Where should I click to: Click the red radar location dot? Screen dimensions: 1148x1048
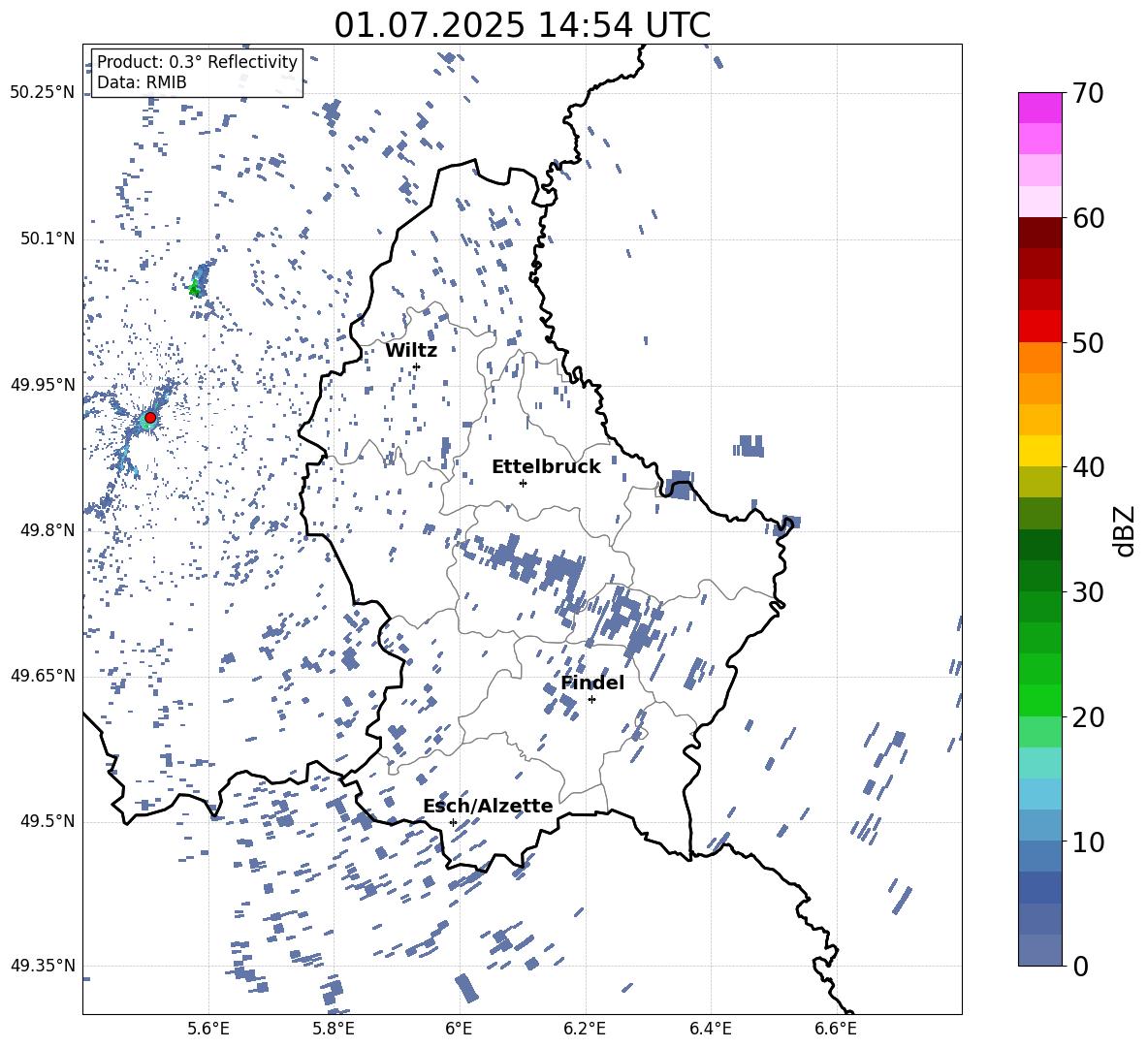[x=150, y=418]
